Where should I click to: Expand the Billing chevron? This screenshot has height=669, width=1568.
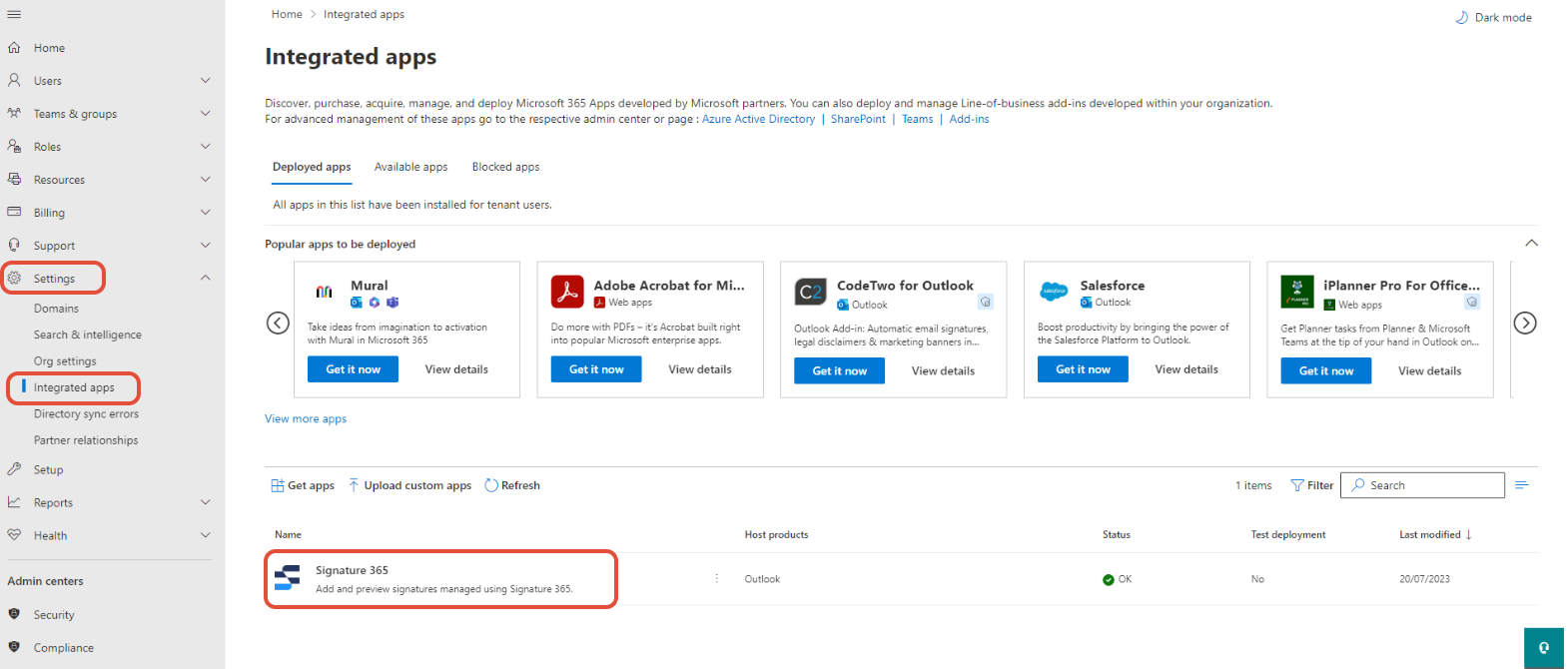(205, 212)
